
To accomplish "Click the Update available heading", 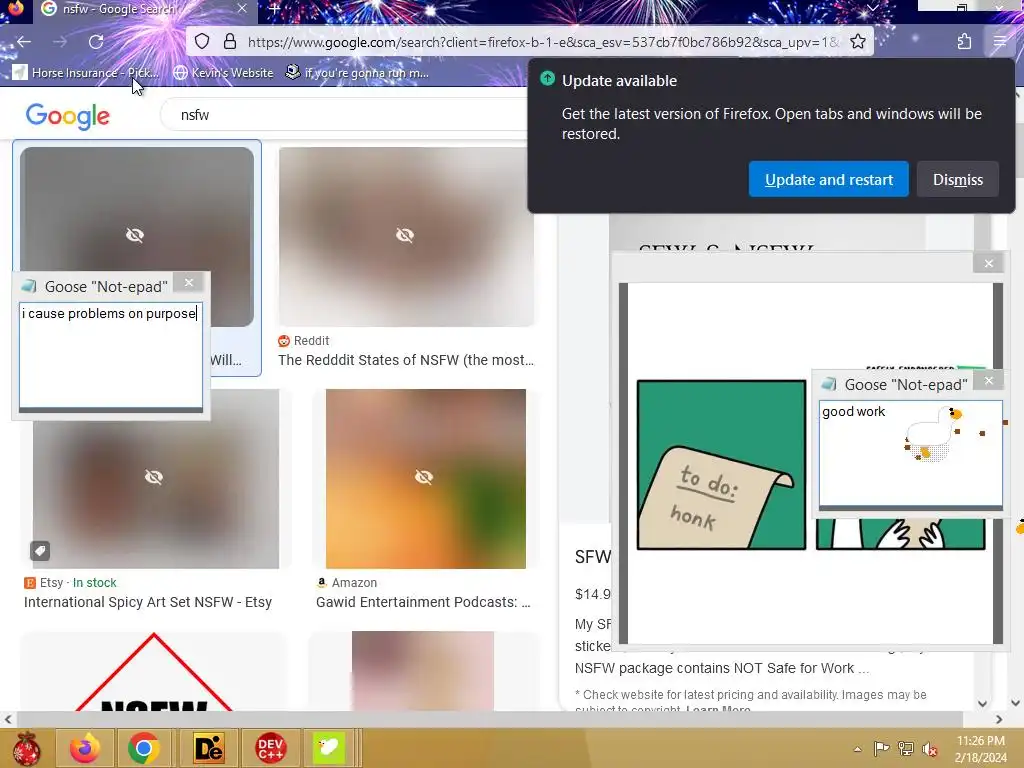I will pos(619,81).
